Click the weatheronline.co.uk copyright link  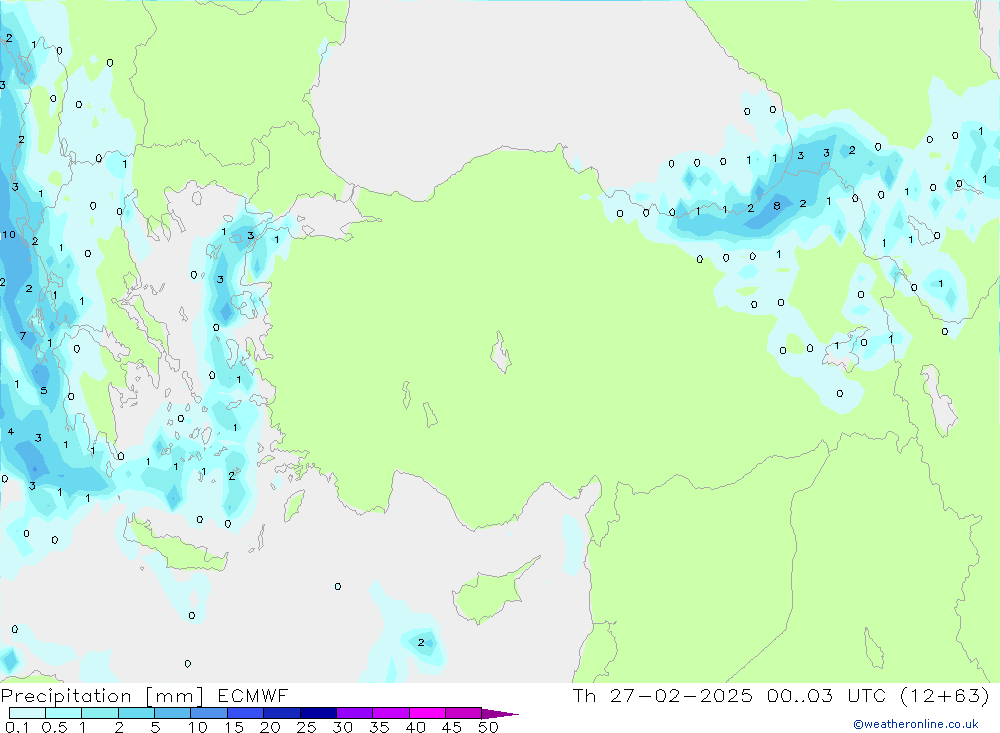pos(916,724)
